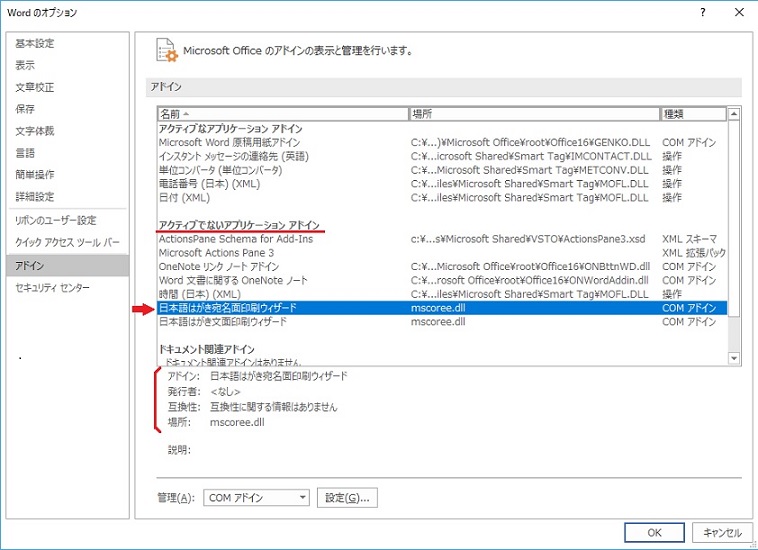Select 時間 (日本) (XML) row

(x=442, y=294)
